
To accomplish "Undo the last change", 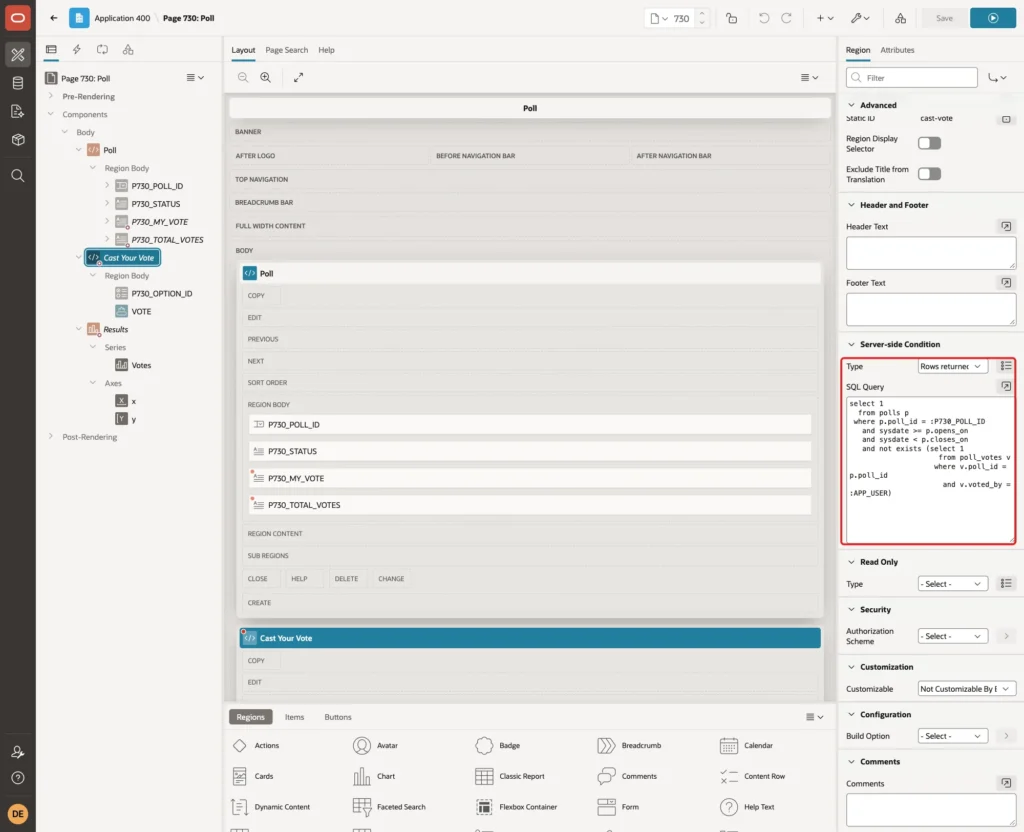I will point(763,18).
